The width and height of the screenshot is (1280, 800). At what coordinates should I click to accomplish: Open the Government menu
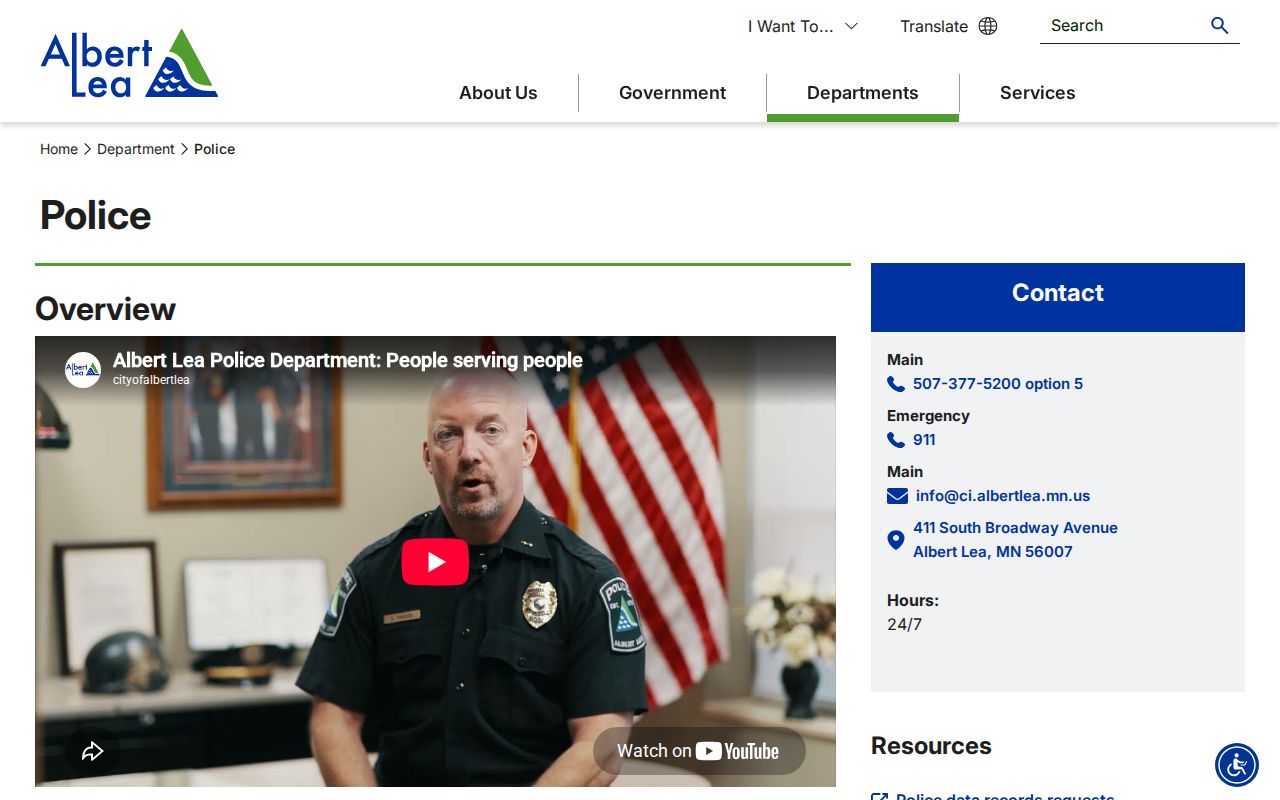tap(672, 93)
